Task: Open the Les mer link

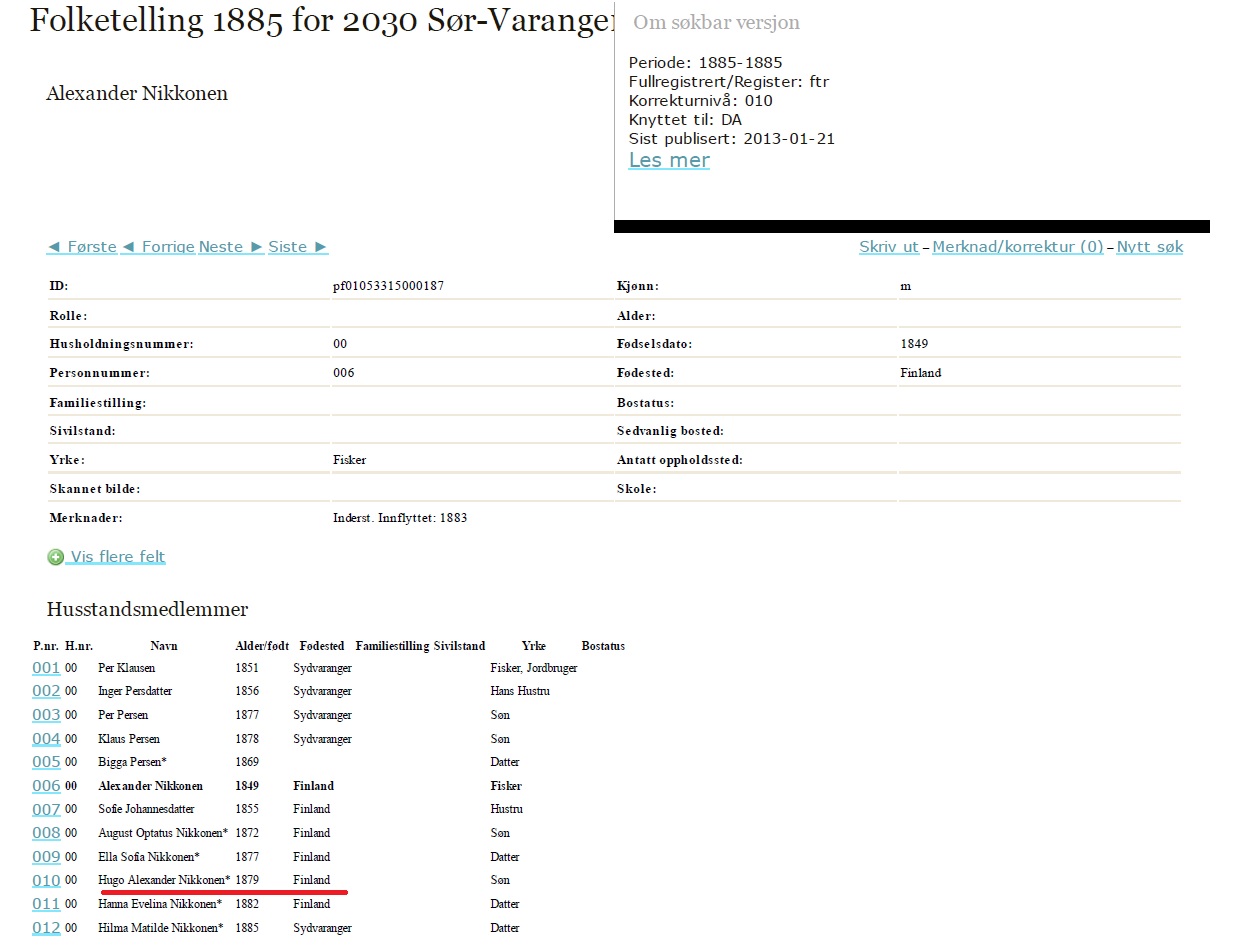Action: tap(669, 160)
